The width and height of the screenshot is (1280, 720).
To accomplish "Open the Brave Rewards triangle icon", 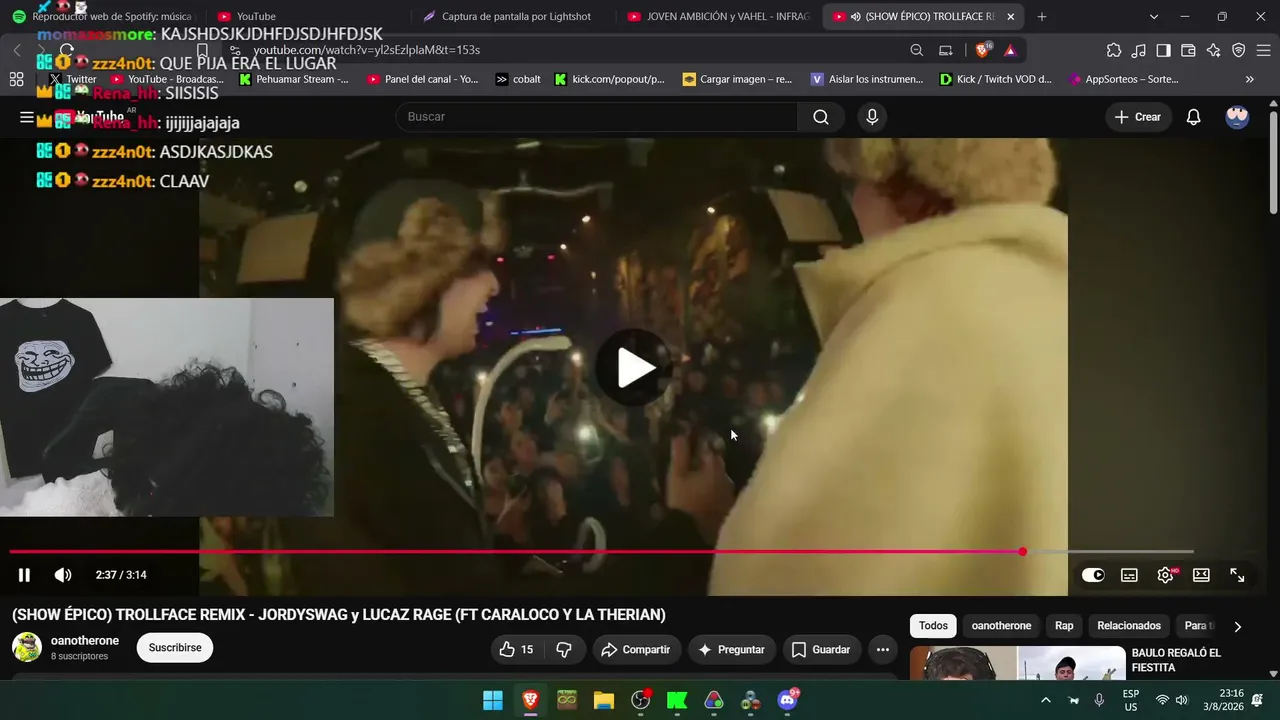I will tap(1010, 50).
